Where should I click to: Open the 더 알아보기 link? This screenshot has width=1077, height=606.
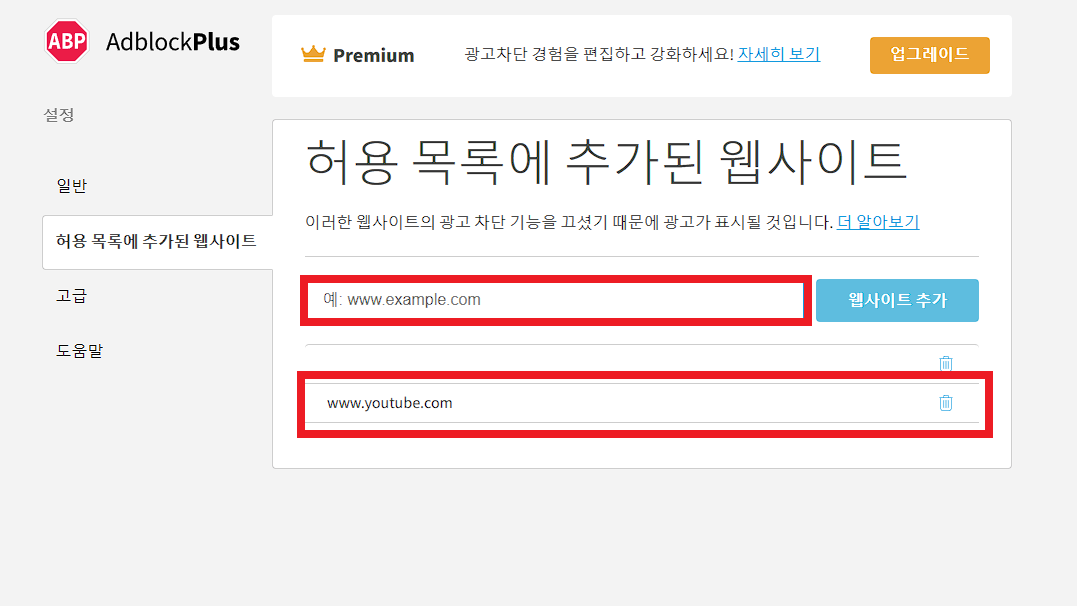(878, 222)
